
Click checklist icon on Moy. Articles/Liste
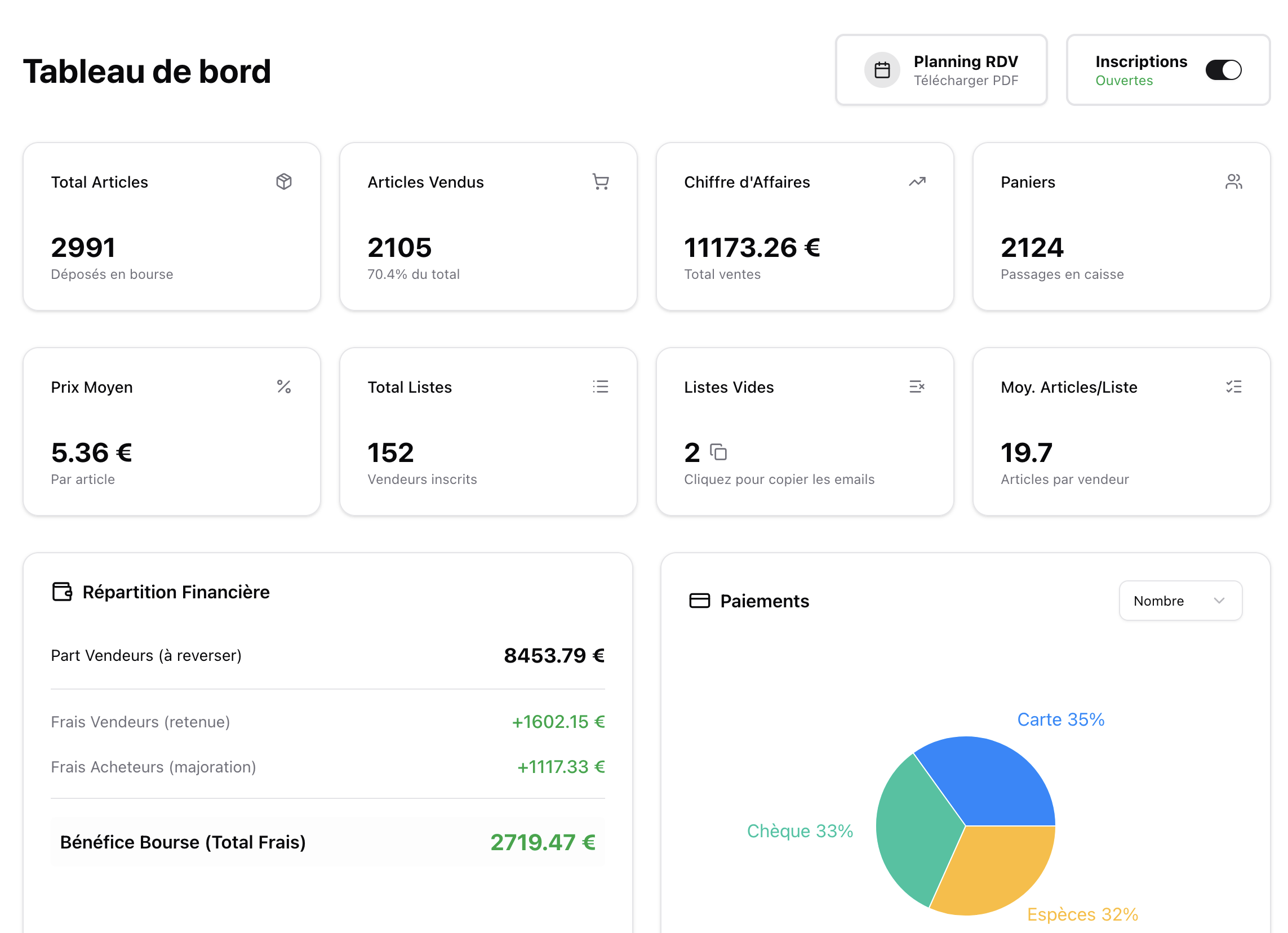point(1233,386)
